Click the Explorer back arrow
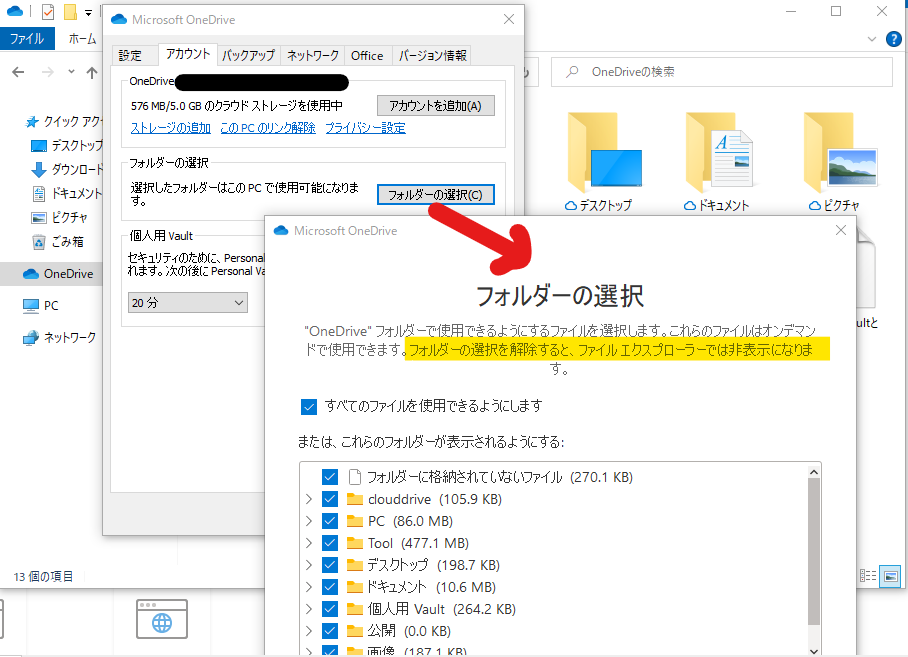Viewport: 908px width, 657px height. click(19, 72)
